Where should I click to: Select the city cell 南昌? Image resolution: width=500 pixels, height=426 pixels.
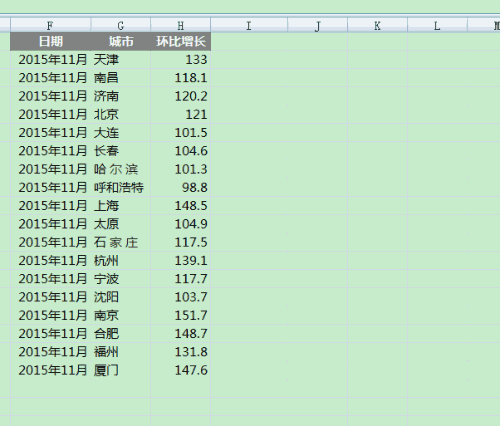point(120,78)
